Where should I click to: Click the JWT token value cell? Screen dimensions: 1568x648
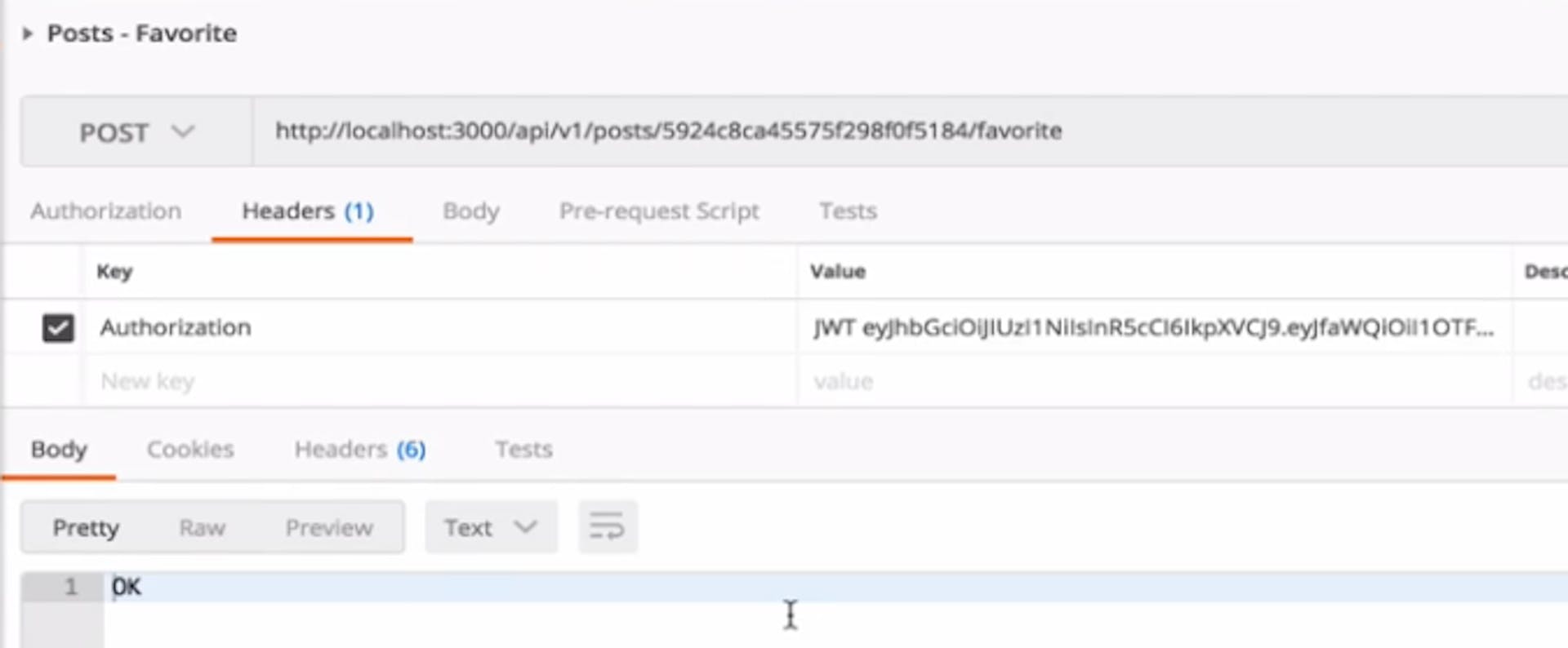(1153, 327)
